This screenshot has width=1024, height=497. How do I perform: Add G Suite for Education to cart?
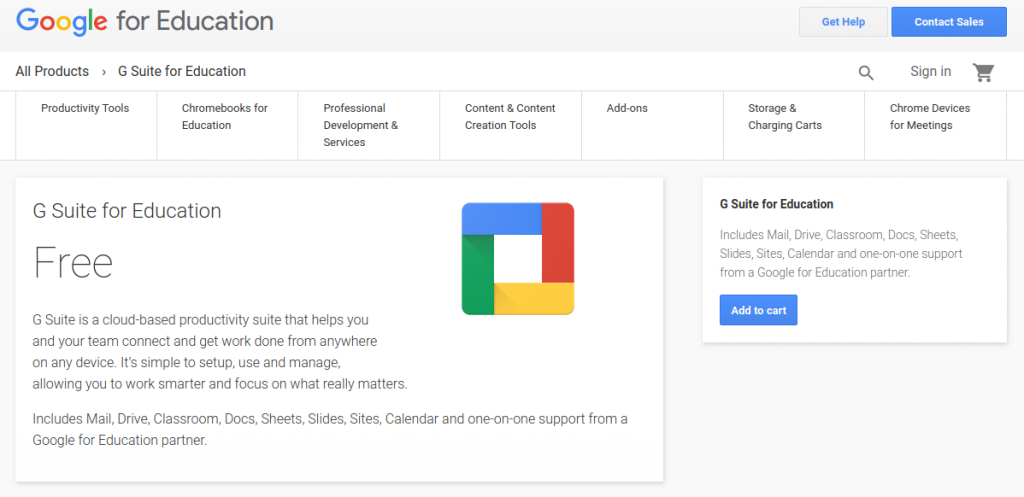(x=758, y=310)
